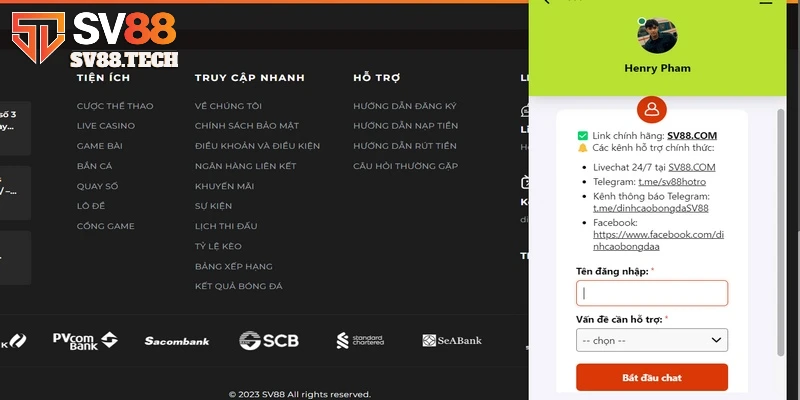Click the SeaBank logo
This screenshot has height=400, width=800.
(x=452, y=341)
